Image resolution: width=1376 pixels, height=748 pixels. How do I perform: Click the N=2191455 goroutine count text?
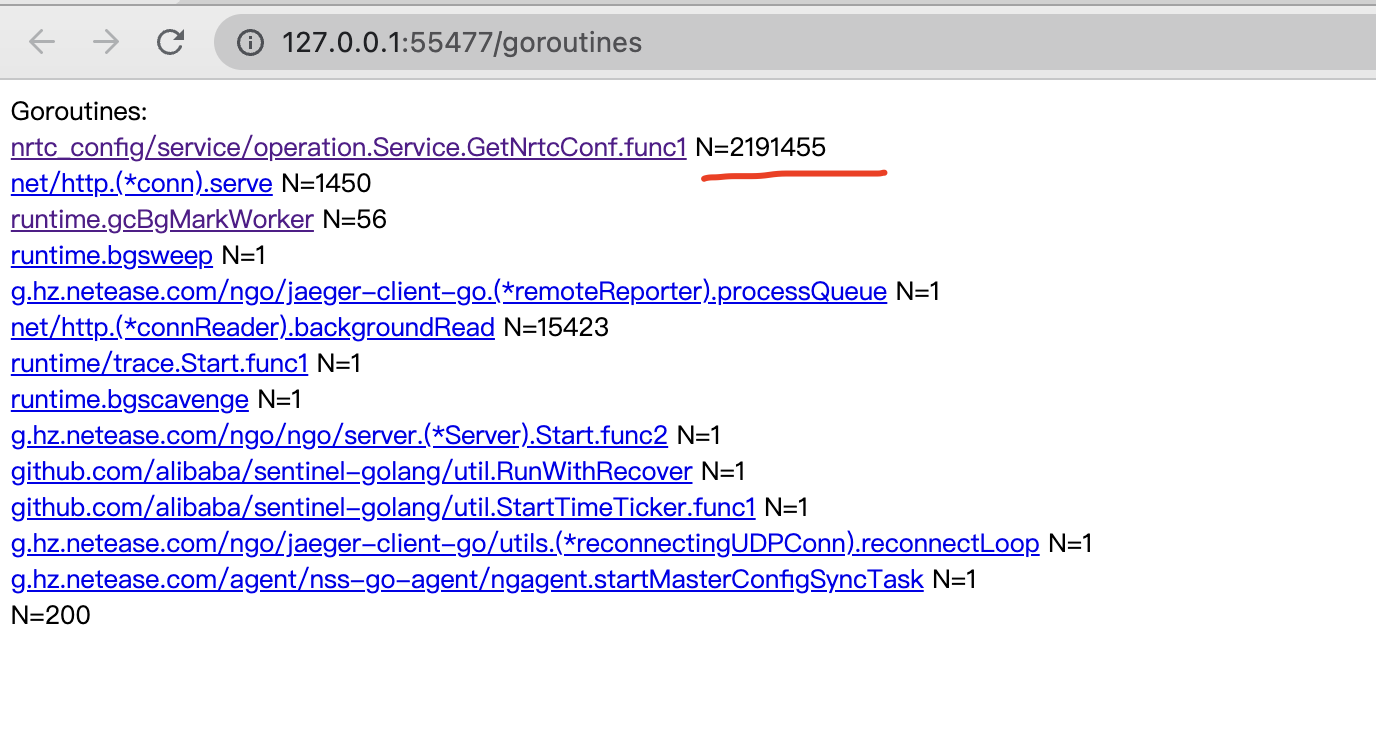coord(761,148)
